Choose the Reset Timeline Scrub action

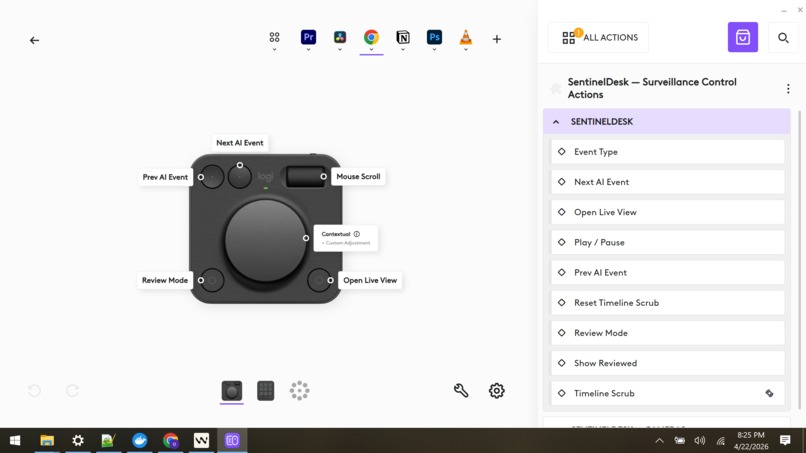click(667, 303)
